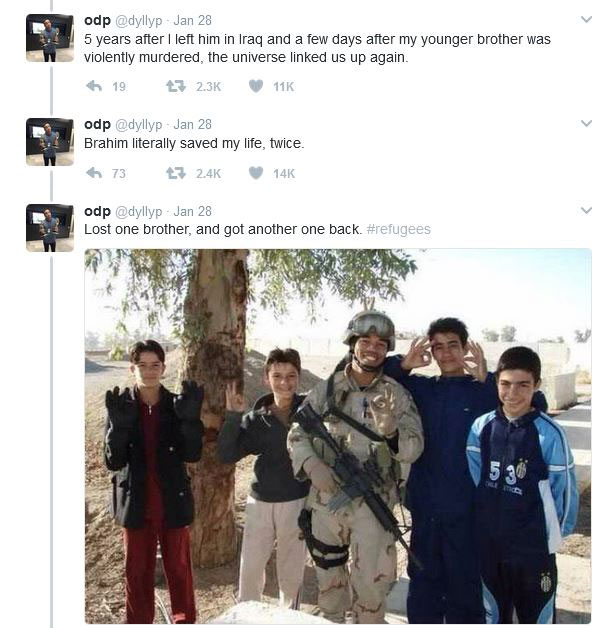Reply to the Iraq reunion tweet
Viewport: 609px width, 628px height.
[x=94, y=86]
